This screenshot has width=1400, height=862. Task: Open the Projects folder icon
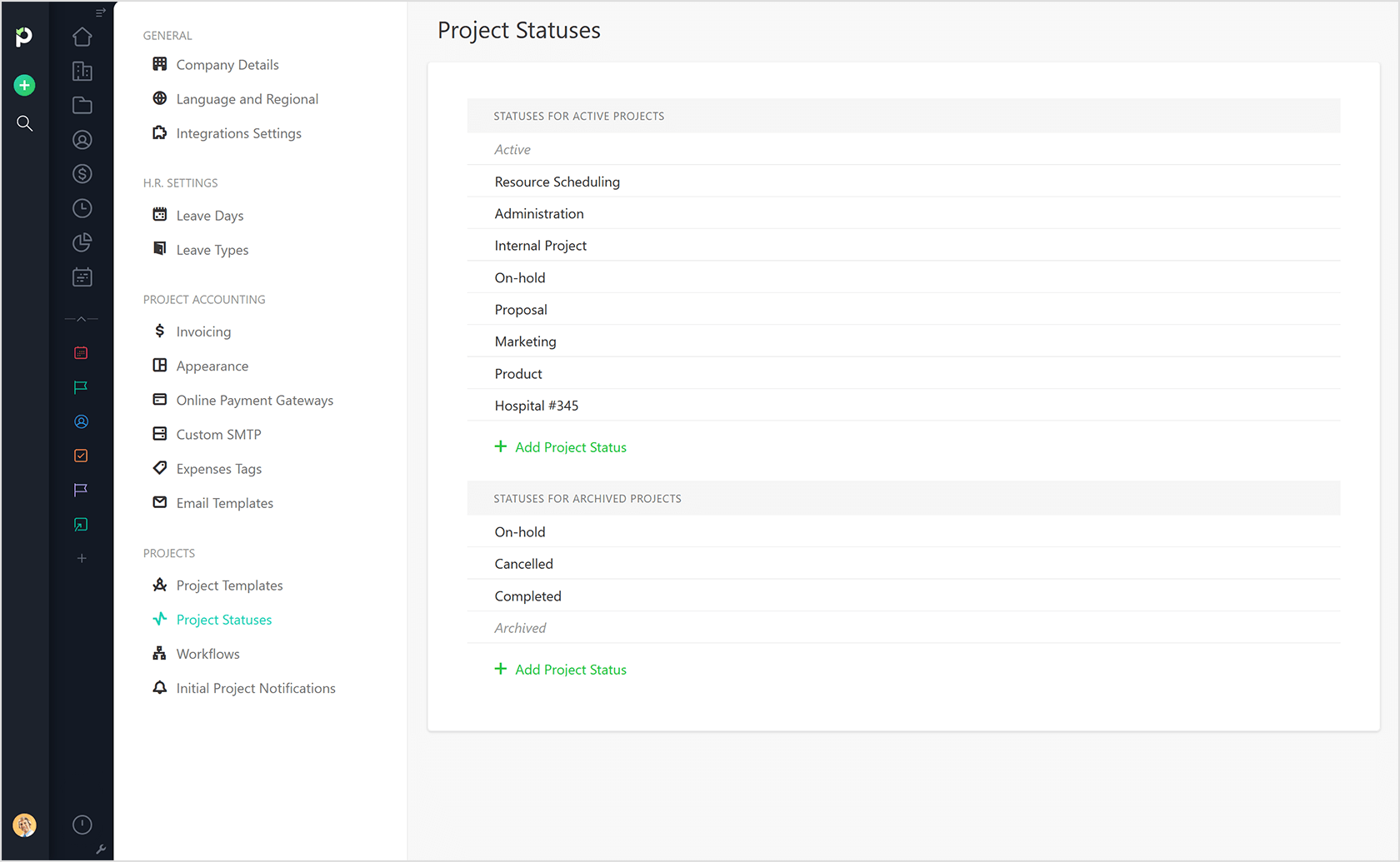point(82,105)
